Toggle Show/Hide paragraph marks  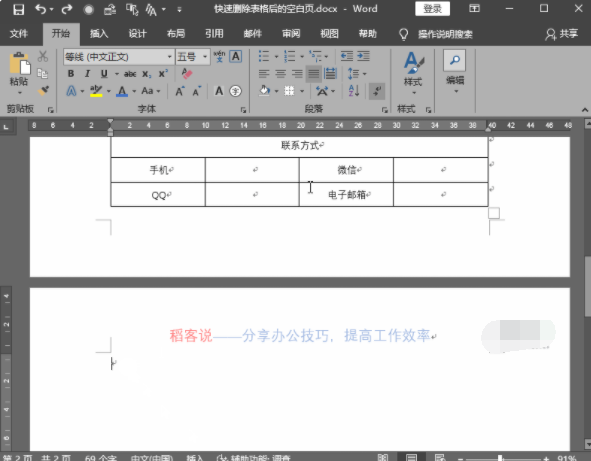click(x=377, y=91)
